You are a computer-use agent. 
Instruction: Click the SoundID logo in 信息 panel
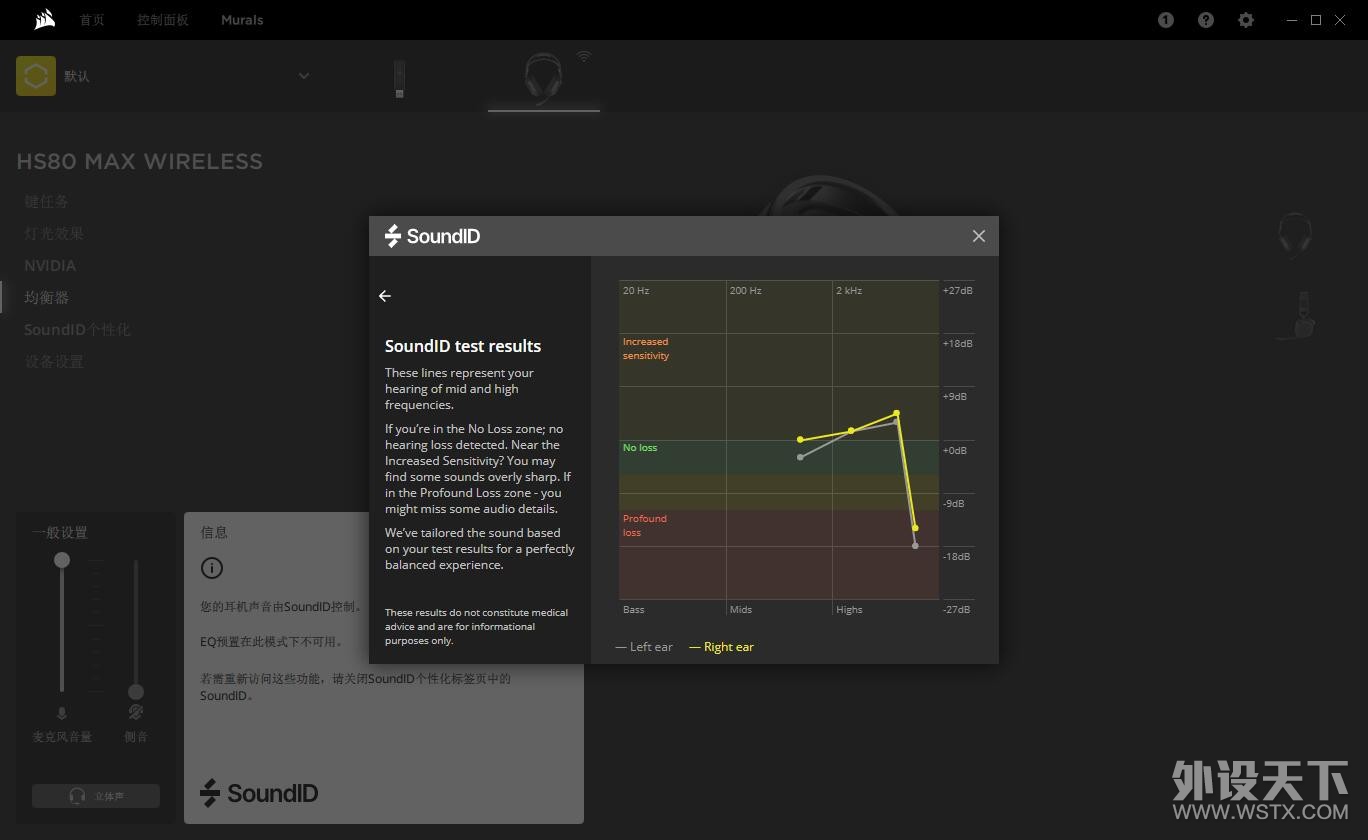[x=259, y=793]
